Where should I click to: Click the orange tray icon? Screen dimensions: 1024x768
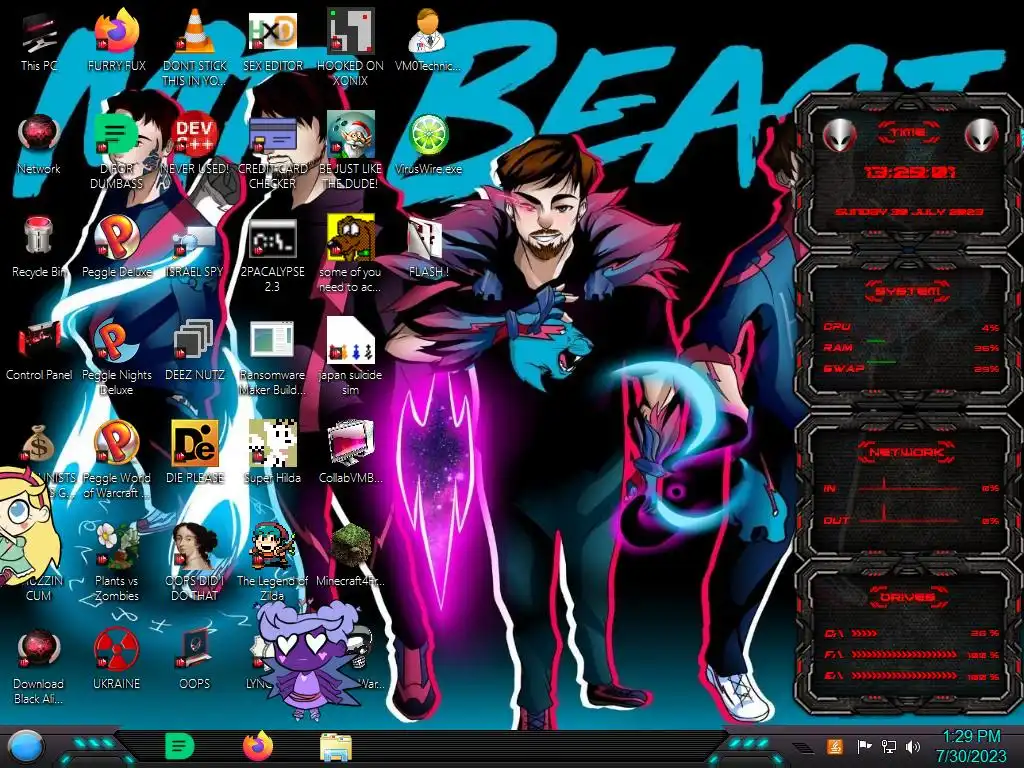pos(835,746)
